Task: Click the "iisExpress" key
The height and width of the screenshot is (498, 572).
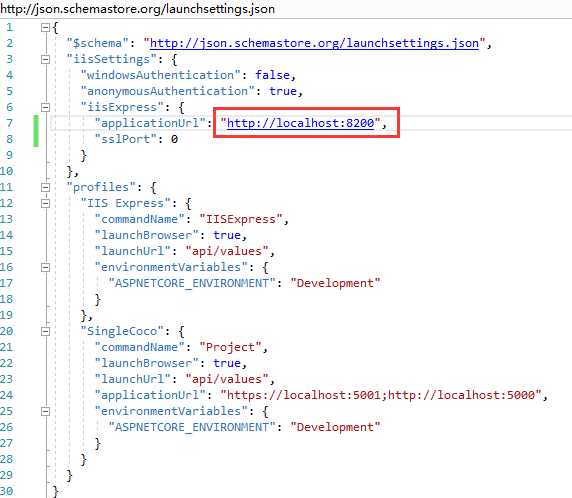Action: point(122,107)
